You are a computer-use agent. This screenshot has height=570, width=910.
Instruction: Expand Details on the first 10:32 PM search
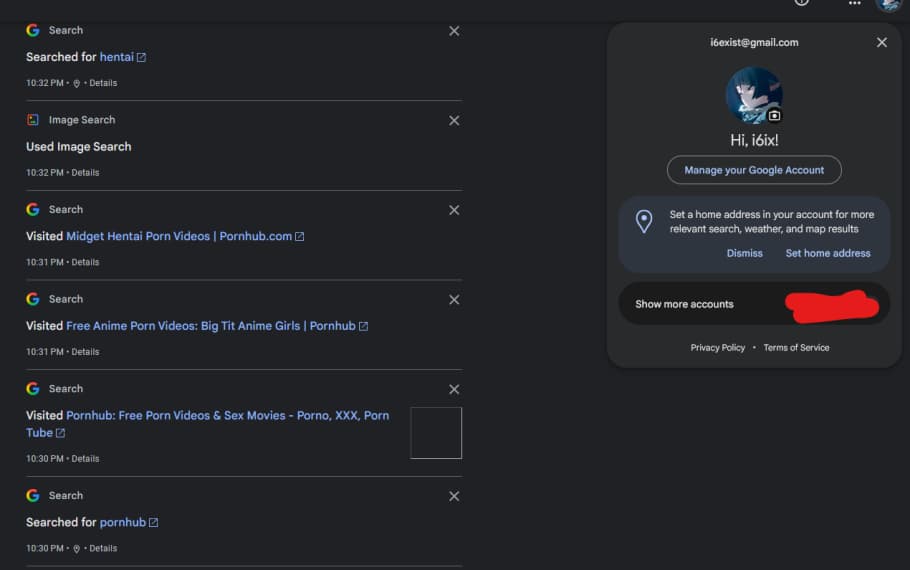(x=103, y=83)
